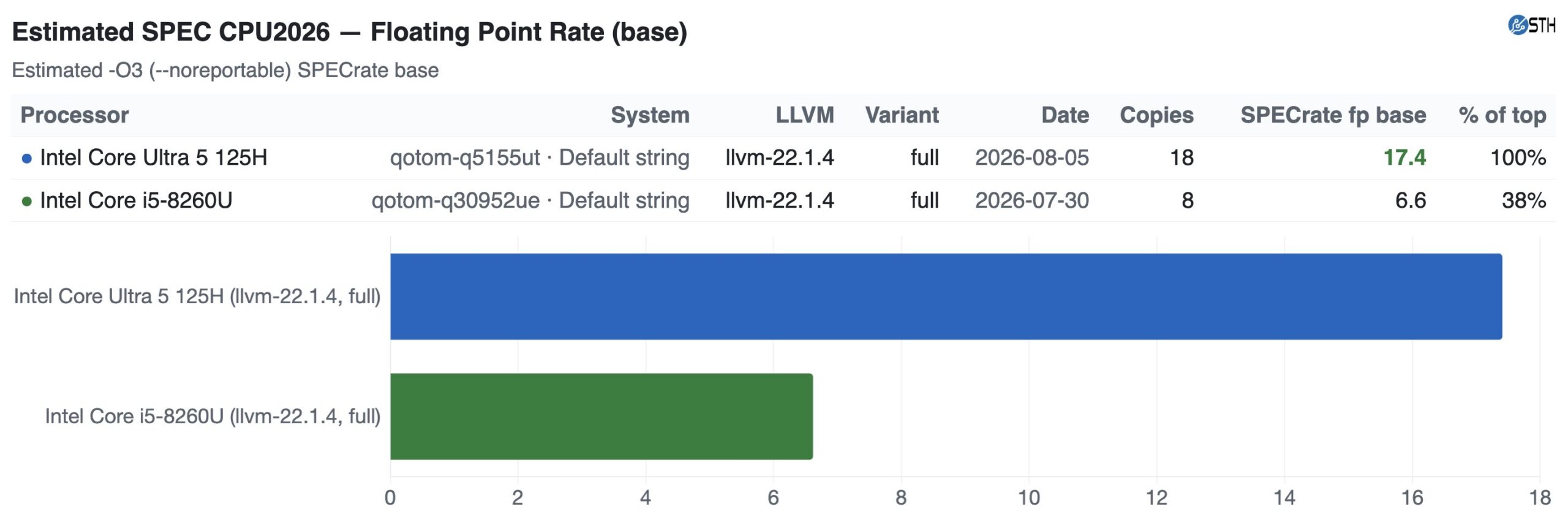Click the Intel Core Ultra 5 125H processor name
1568x525 pixels.
pos(154,158)
